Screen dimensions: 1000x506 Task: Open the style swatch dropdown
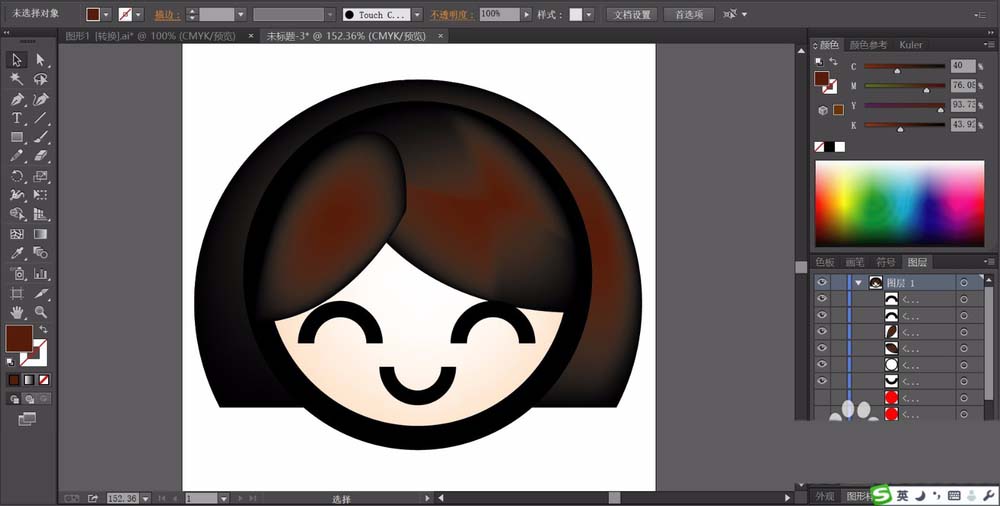point(589,14)
